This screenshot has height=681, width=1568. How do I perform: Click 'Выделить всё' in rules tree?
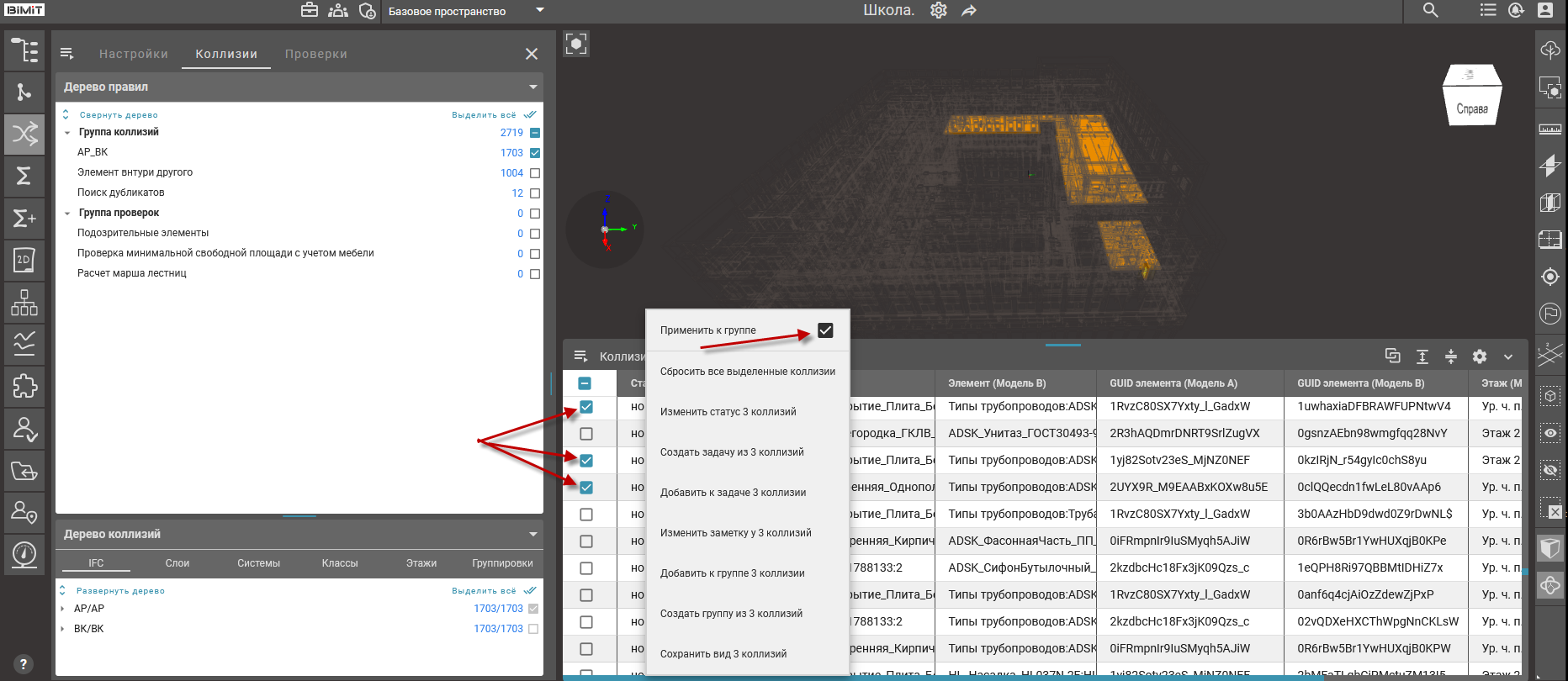[485, 115]
